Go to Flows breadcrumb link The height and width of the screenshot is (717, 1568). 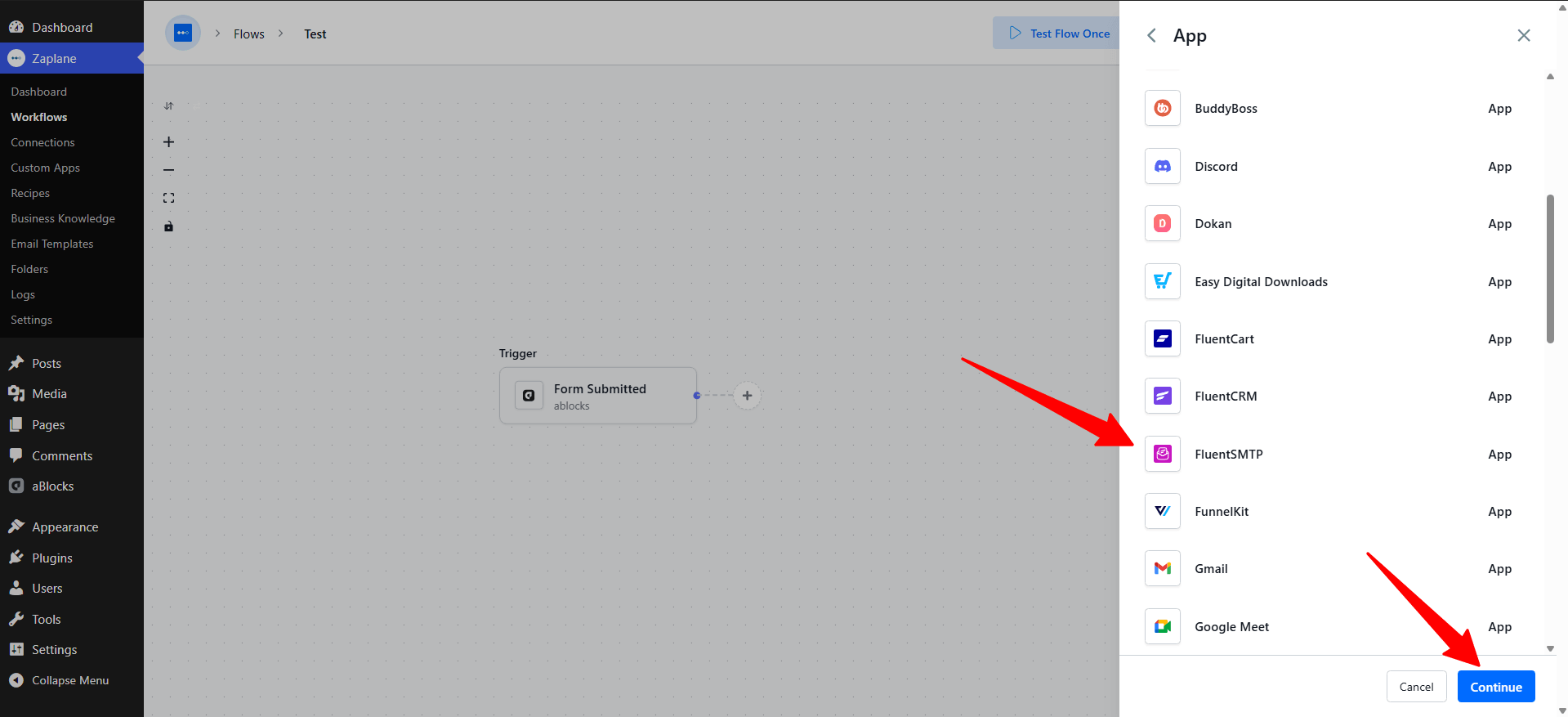(x=249, y=34)
